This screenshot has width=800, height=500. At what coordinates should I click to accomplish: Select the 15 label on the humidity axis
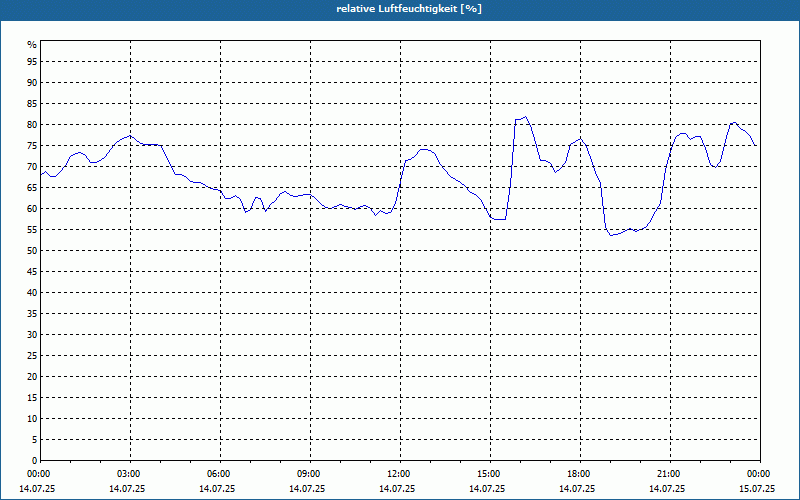[32, 398]
